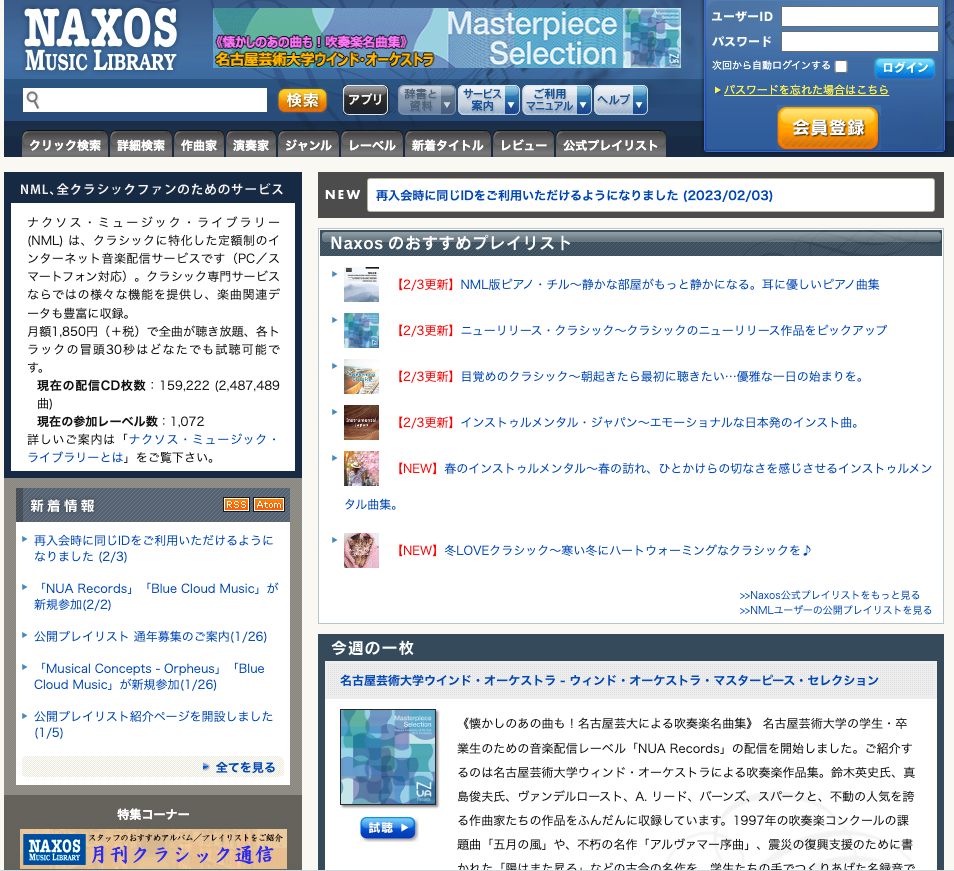
Task: Click the magnifier icon in search box
Action: point(33,100)
